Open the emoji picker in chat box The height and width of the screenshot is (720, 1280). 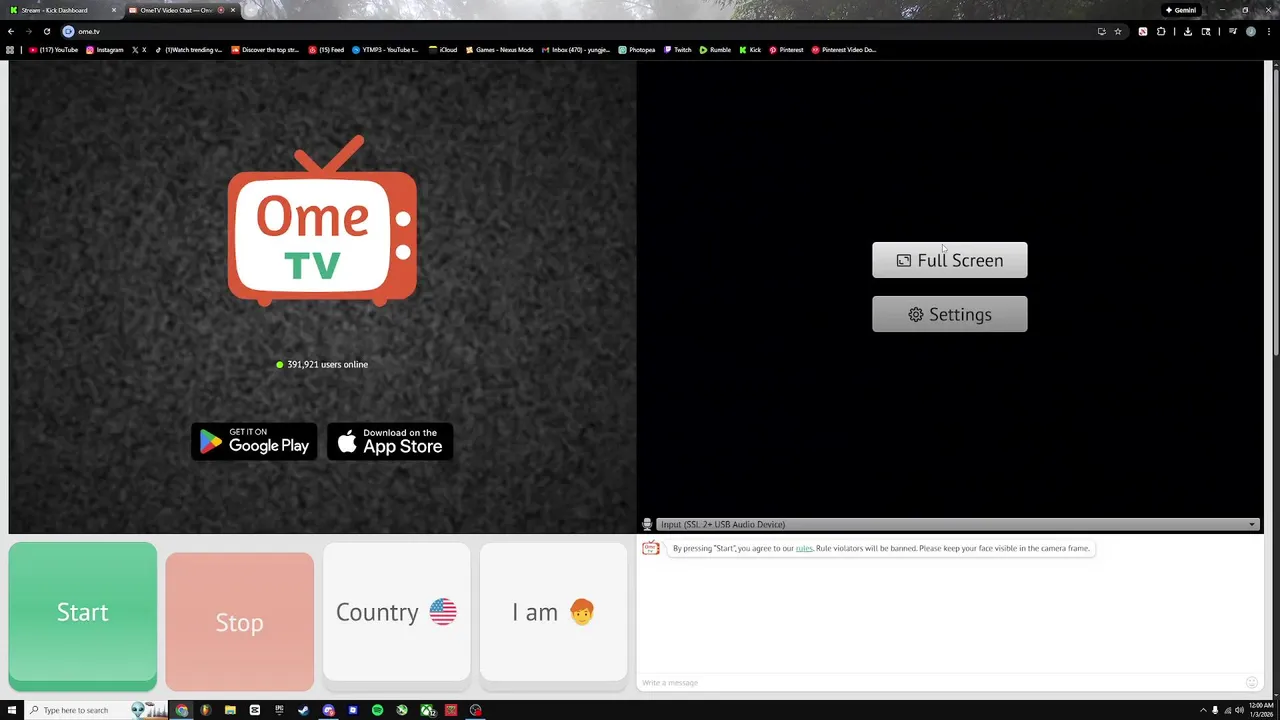(x=1251, y=682)
